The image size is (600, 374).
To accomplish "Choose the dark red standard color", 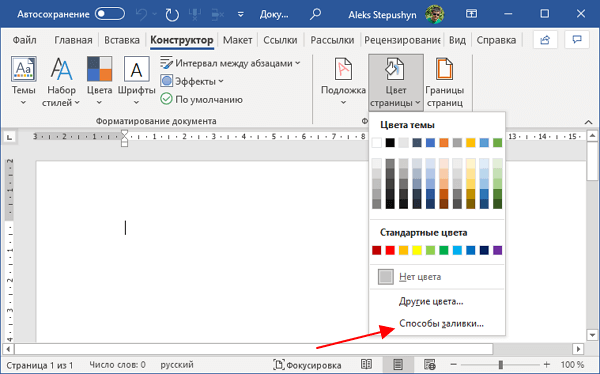I will [377, 250].
